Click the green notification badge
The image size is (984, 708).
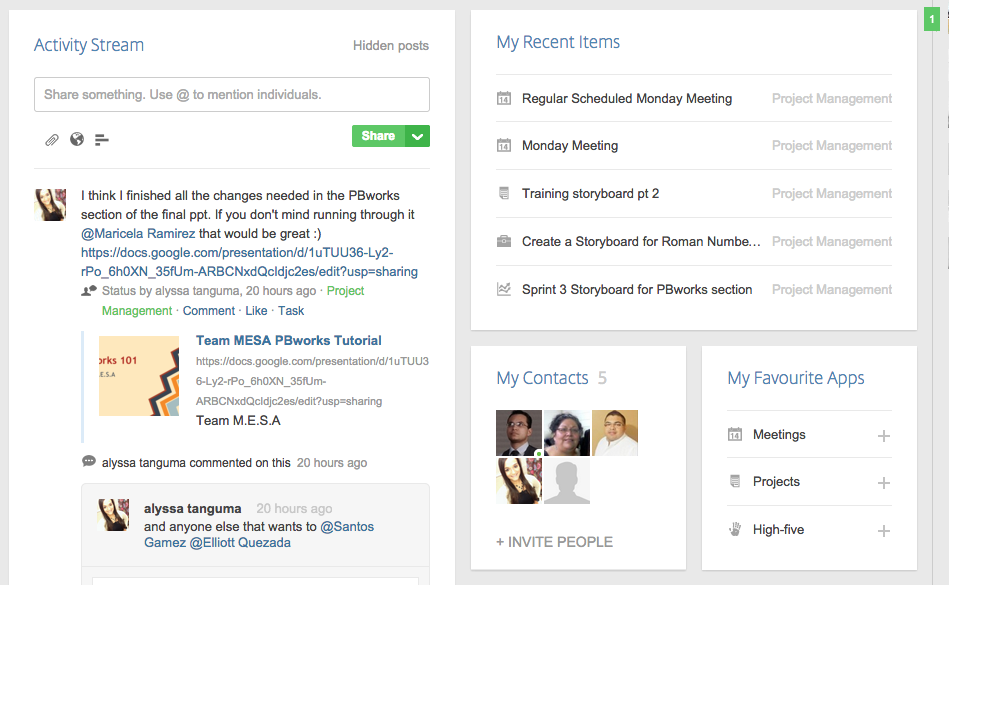click(x=931, y=19)
